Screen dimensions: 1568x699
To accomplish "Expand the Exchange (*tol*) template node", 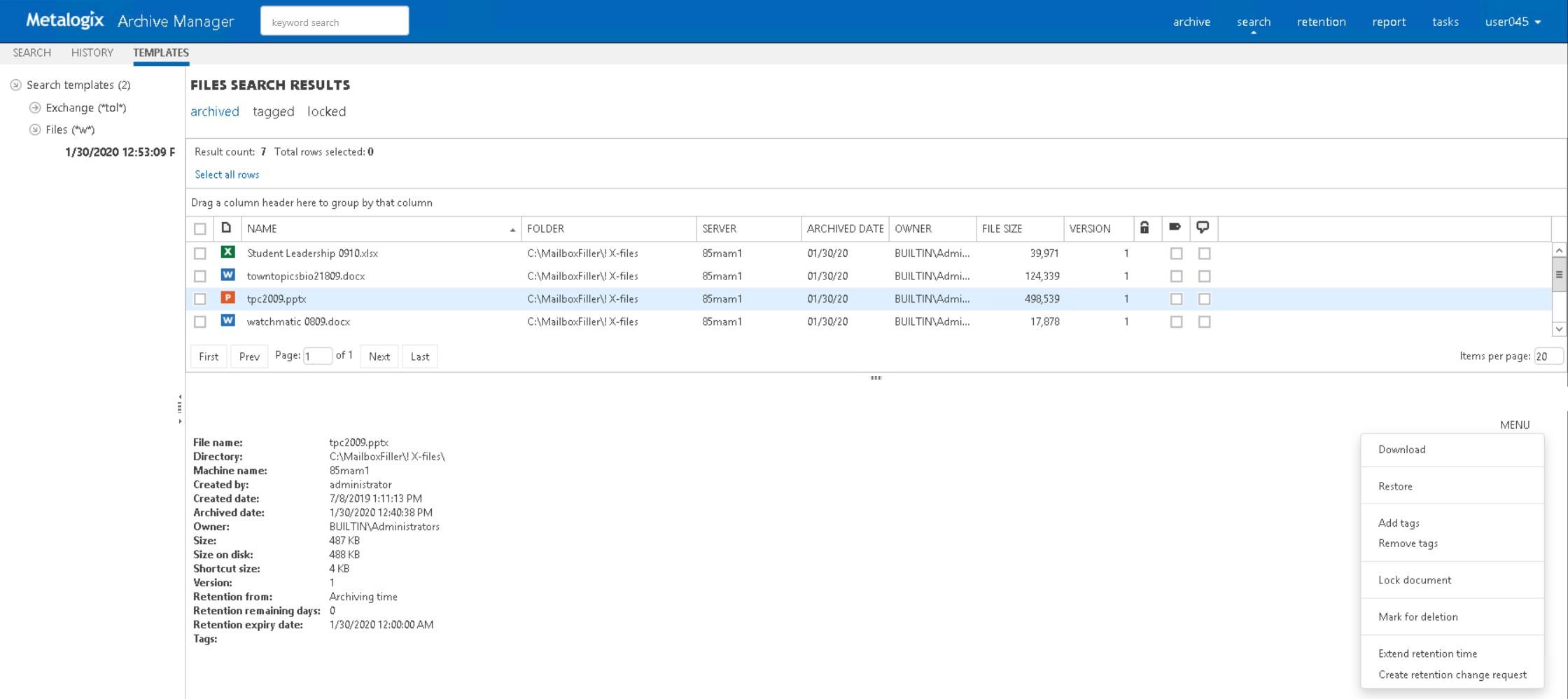I will click(35, 108).
